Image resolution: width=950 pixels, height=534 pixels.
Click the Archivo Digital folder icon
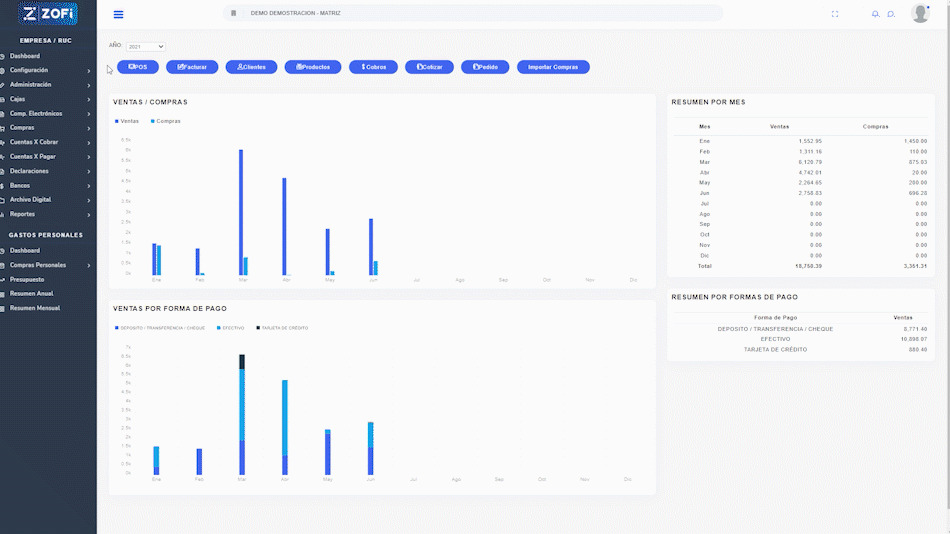[3, 200]
